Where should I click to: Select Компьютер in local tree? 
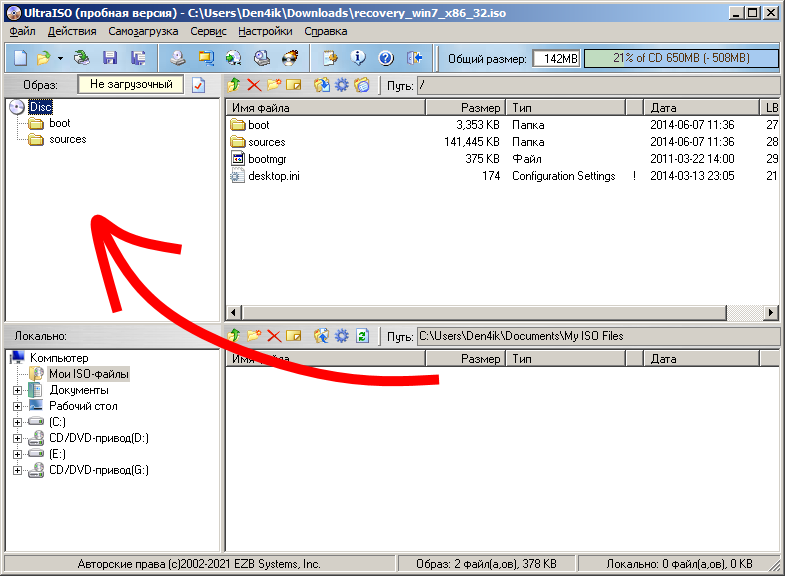tap(59, 358)
